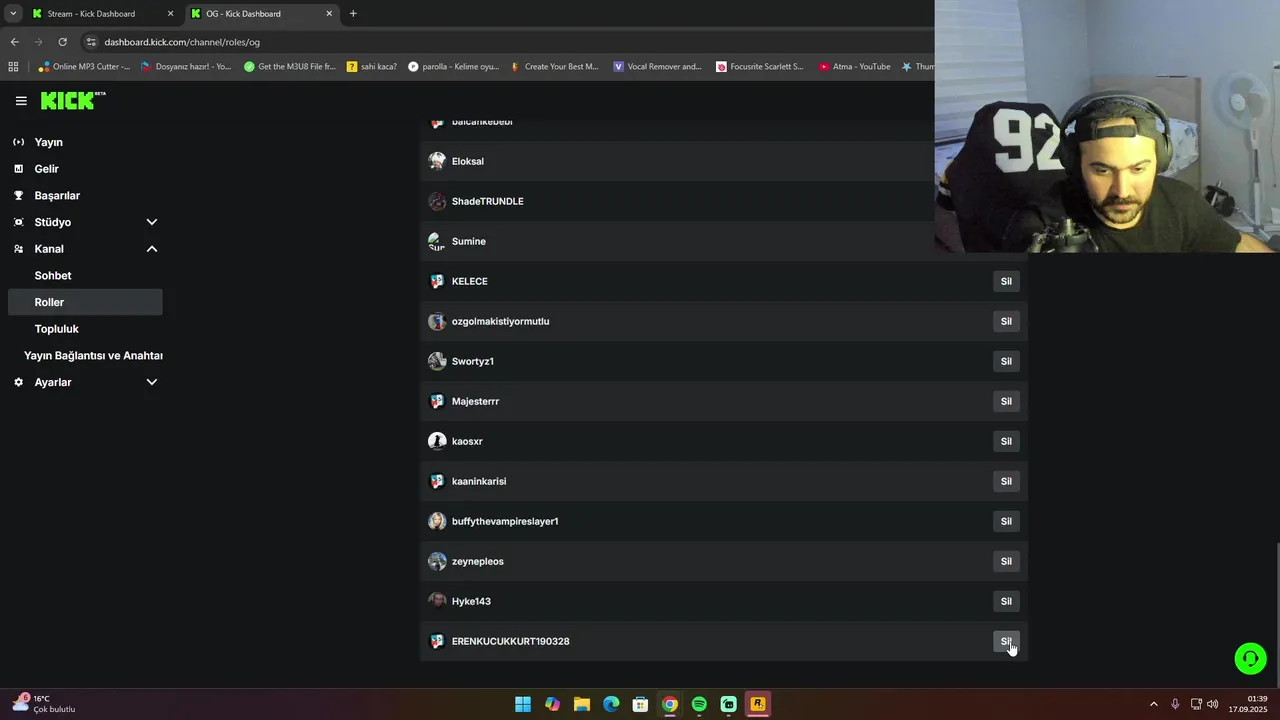The image size is (1280, 720).
Task: Open the green support chat bubble
Action: tap(1250, 658)
